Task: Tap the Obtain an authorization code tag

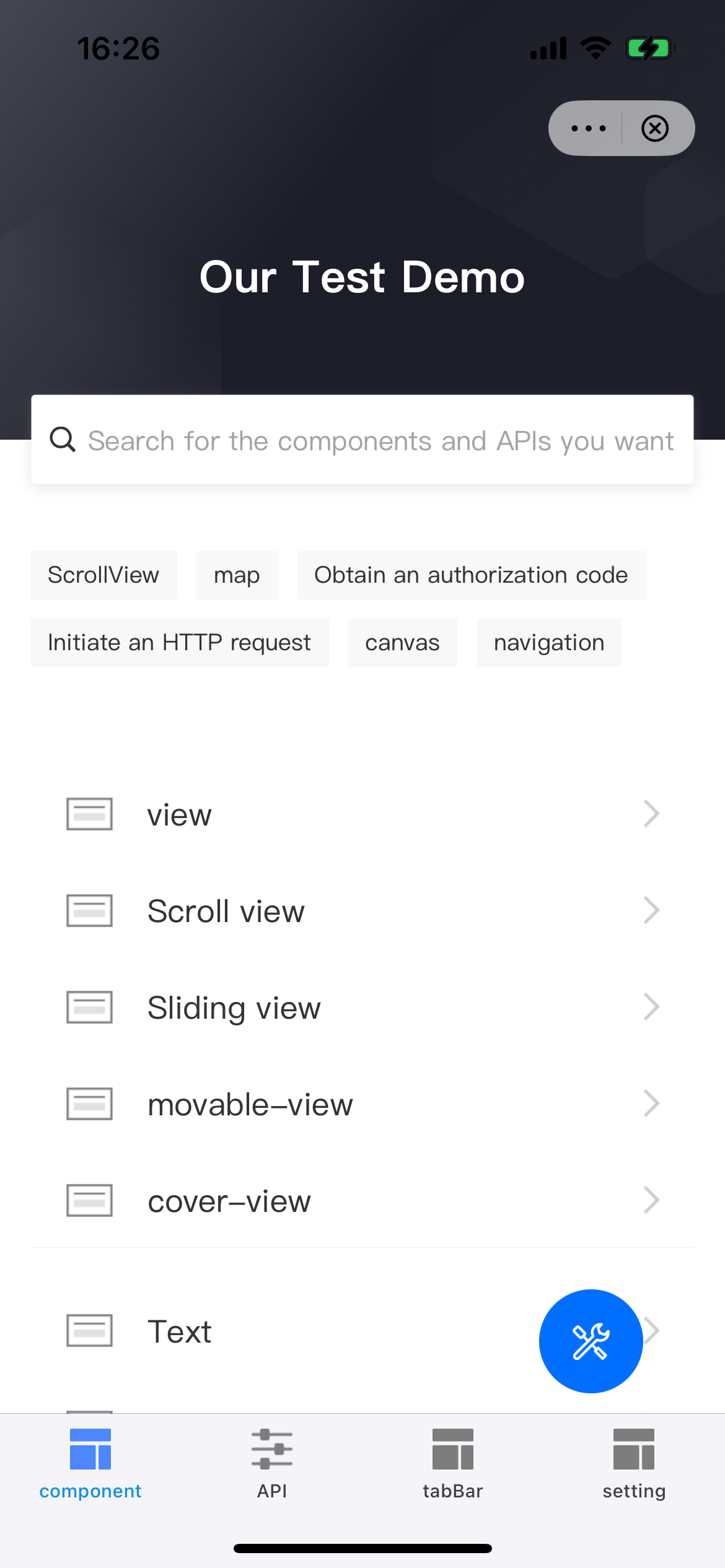Action: [471, 575]
